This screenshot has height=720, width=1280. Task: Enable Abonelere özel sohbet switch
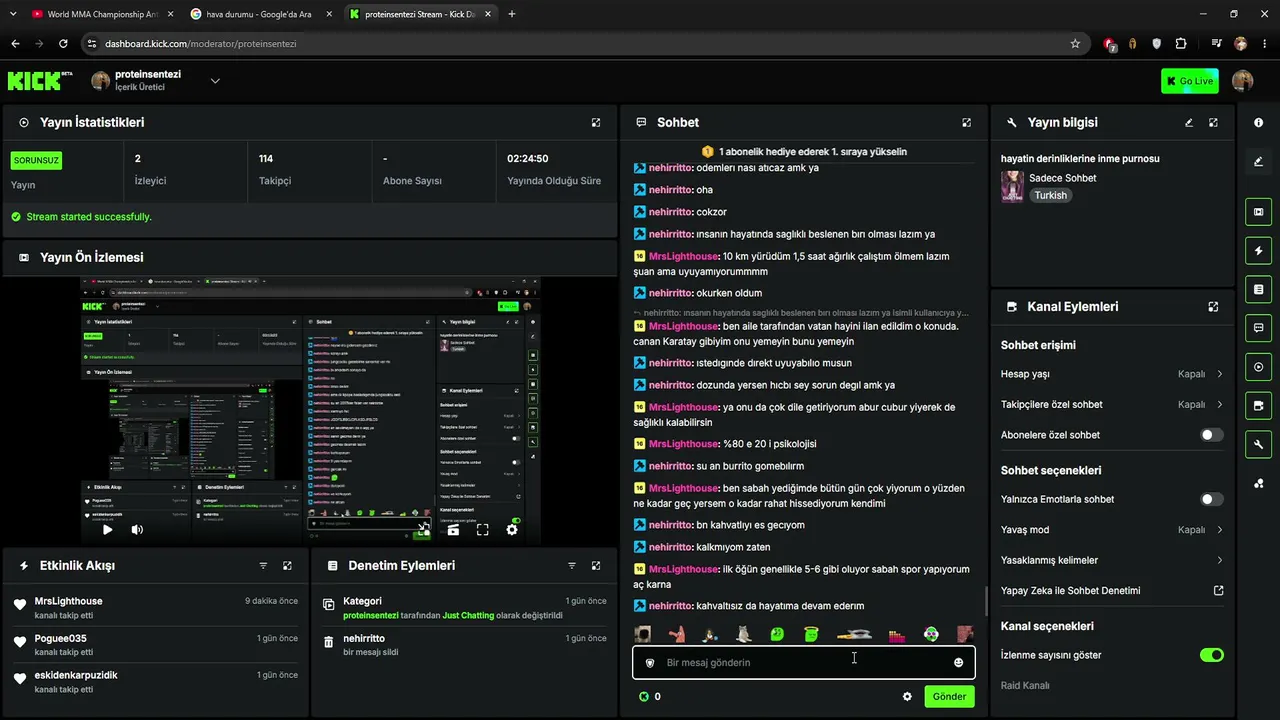(x=1211, y=435)
